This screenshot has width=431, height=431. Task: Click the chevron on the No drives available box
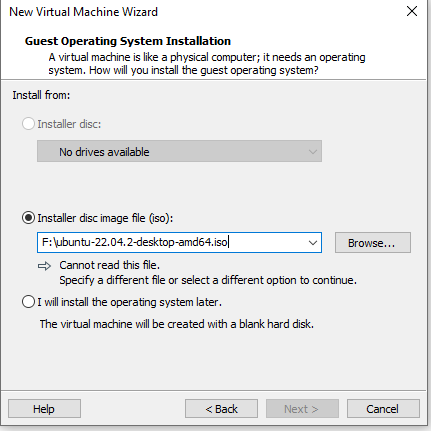312,152
